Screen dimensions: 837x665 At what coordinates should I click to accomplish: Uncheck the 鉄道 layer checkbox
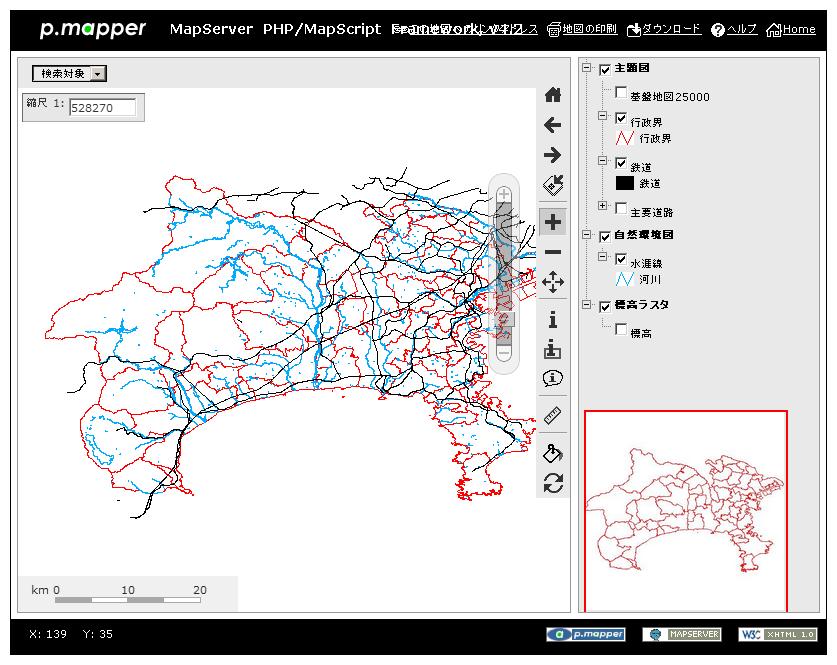pyautogui.click(x=621, y=163)
